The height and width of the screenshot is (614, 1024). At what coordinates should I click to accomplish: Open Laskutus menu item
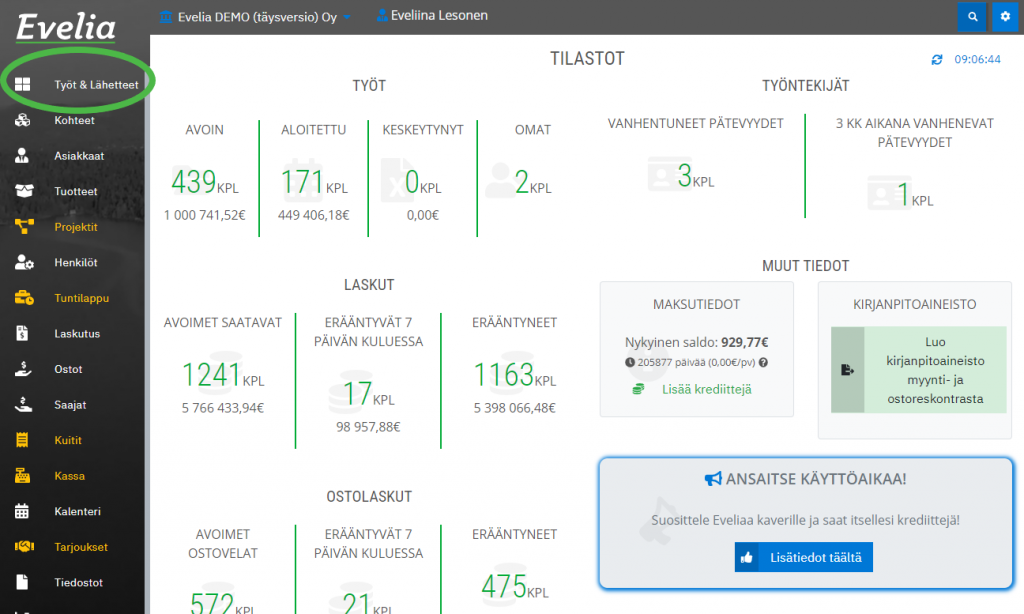tap(77, 333)
